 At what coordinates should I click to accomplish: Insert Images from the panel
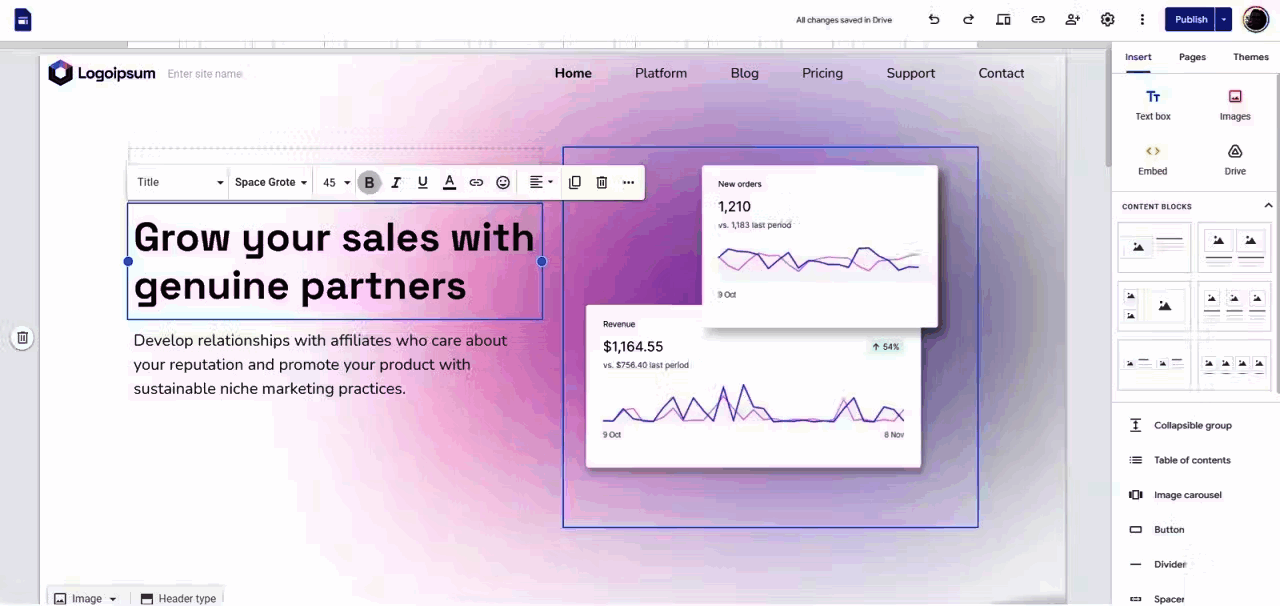1235,105
